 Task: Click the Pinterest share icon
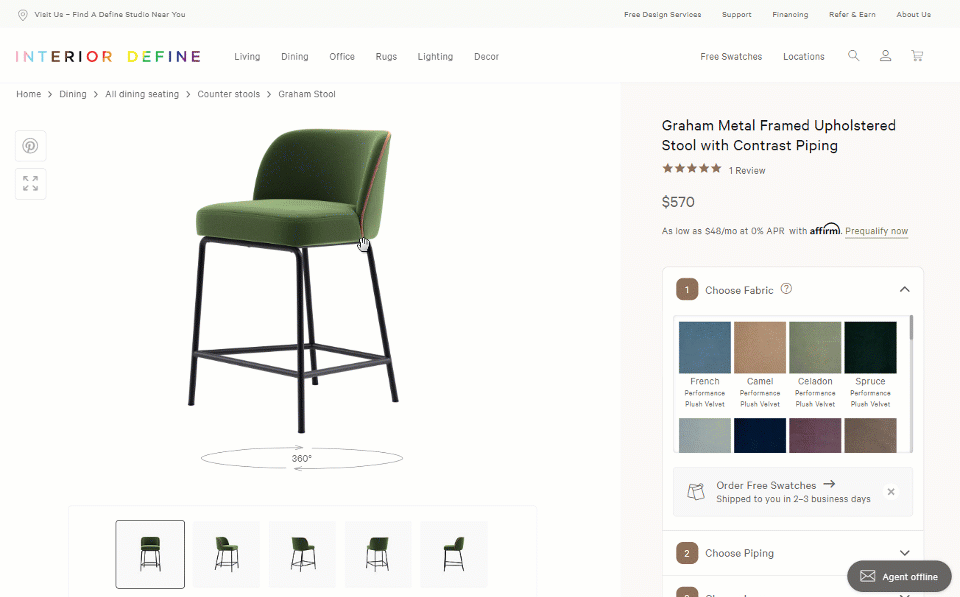(31, 146)
